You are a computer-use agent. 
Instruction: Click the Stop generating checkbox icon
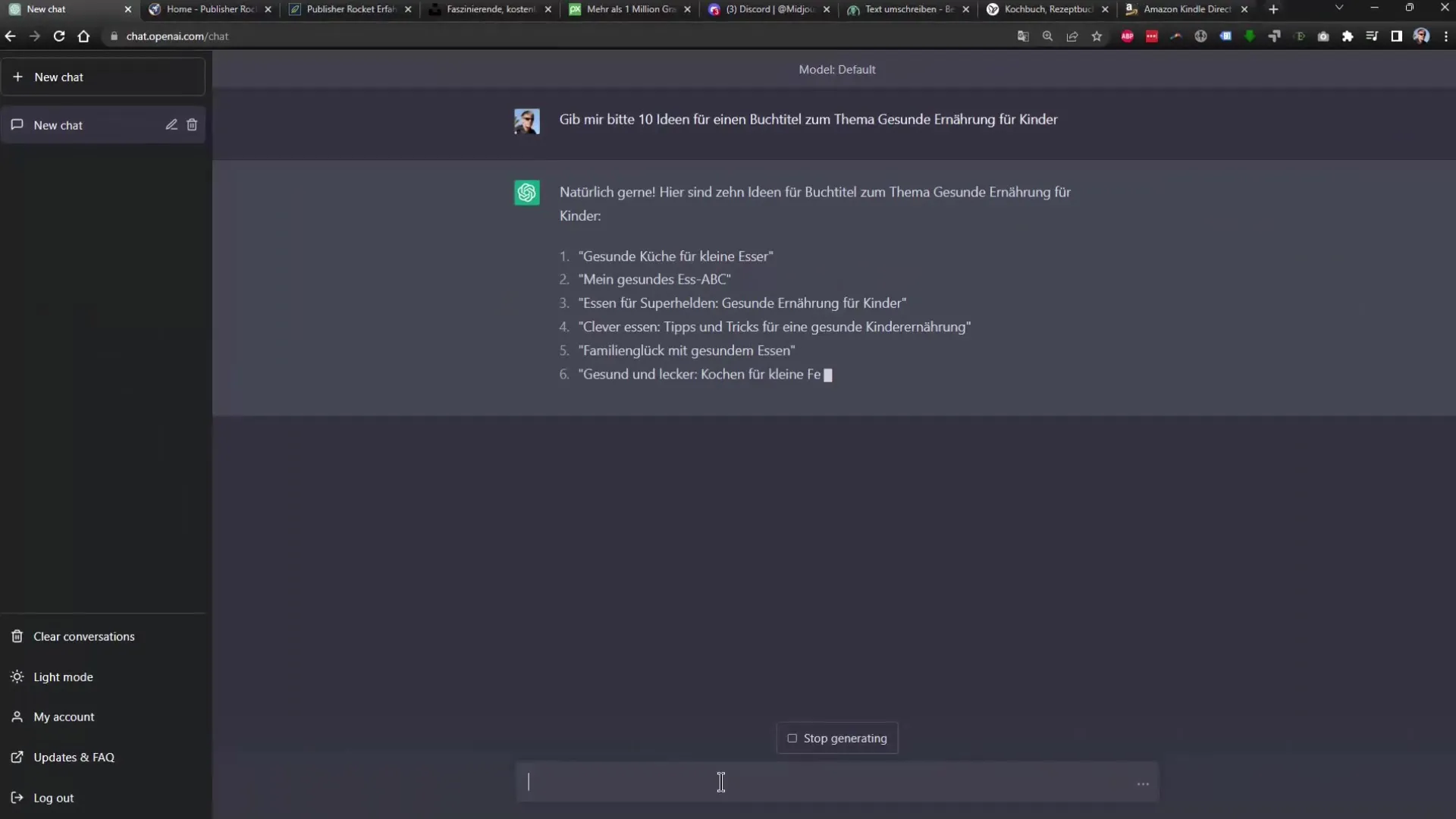791,738
